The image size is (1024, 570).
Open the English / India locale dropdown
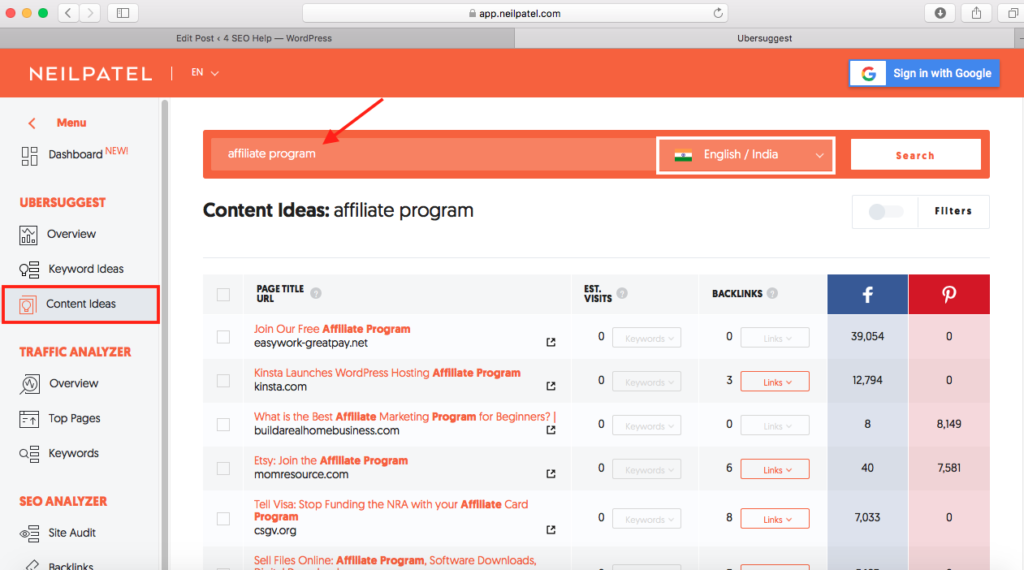(746, 155)
